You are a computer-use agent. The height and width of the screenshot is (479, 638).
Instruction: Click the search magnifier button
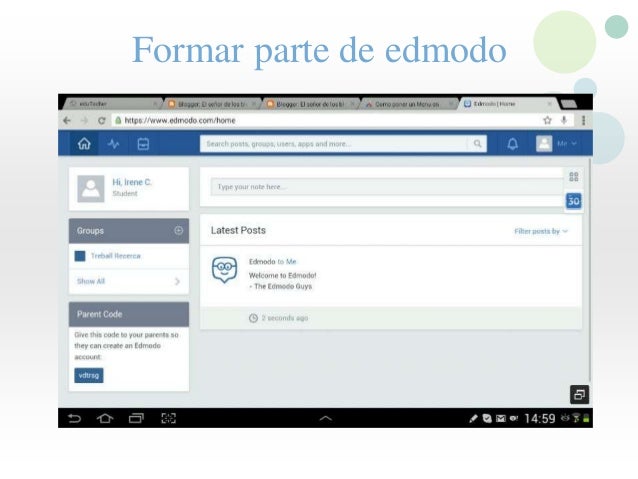coord(477,144)
